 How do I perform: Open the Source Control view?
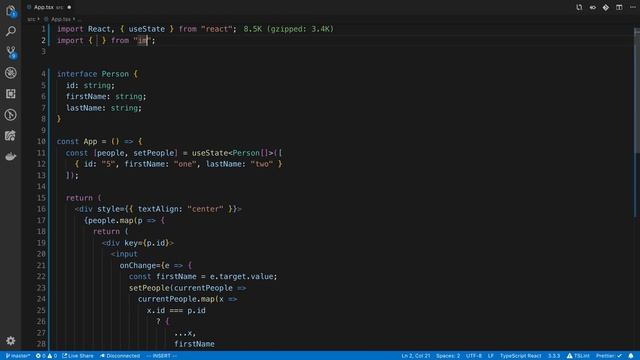pyautogui.click(x=11, y=52)
